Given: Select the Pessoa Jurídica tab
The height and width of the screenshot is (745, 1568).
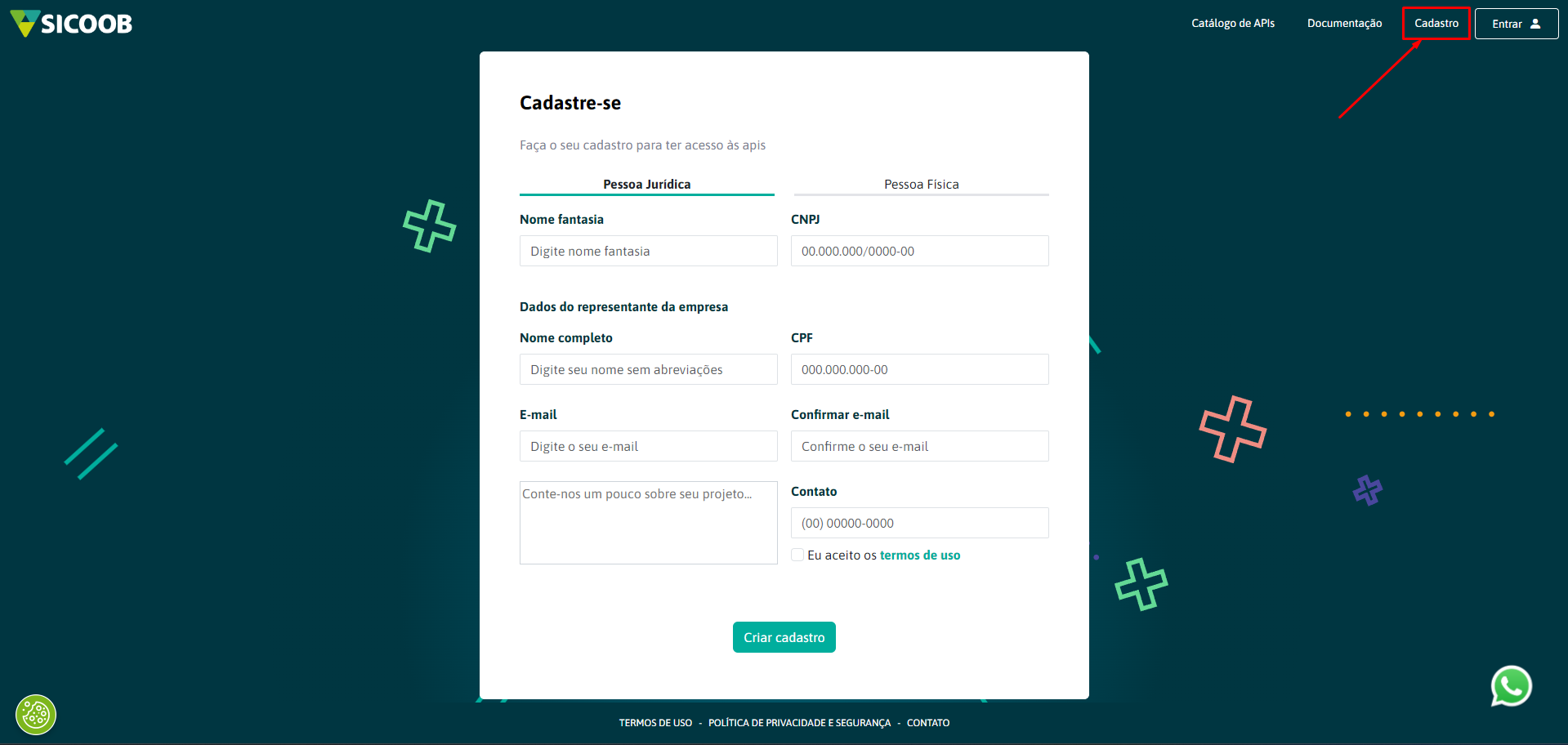Looking at the screenshot, I should coord(646,185).
